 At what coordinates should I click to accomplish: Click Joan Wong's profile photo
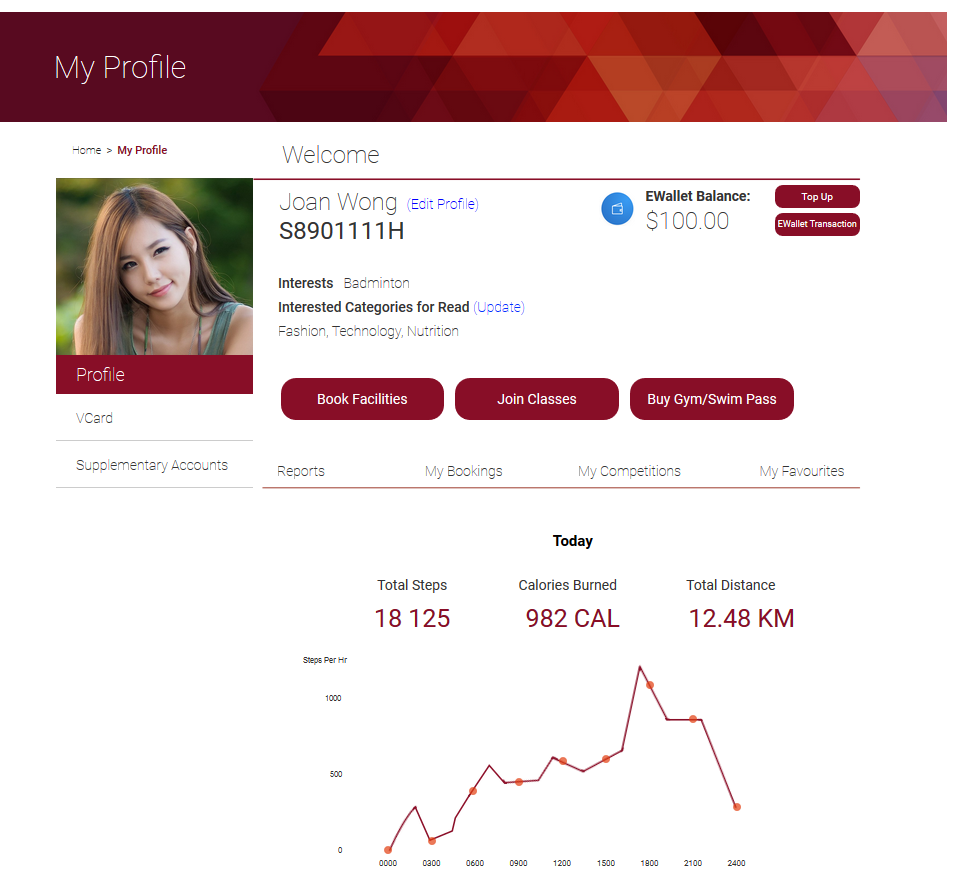coord(154,266)
